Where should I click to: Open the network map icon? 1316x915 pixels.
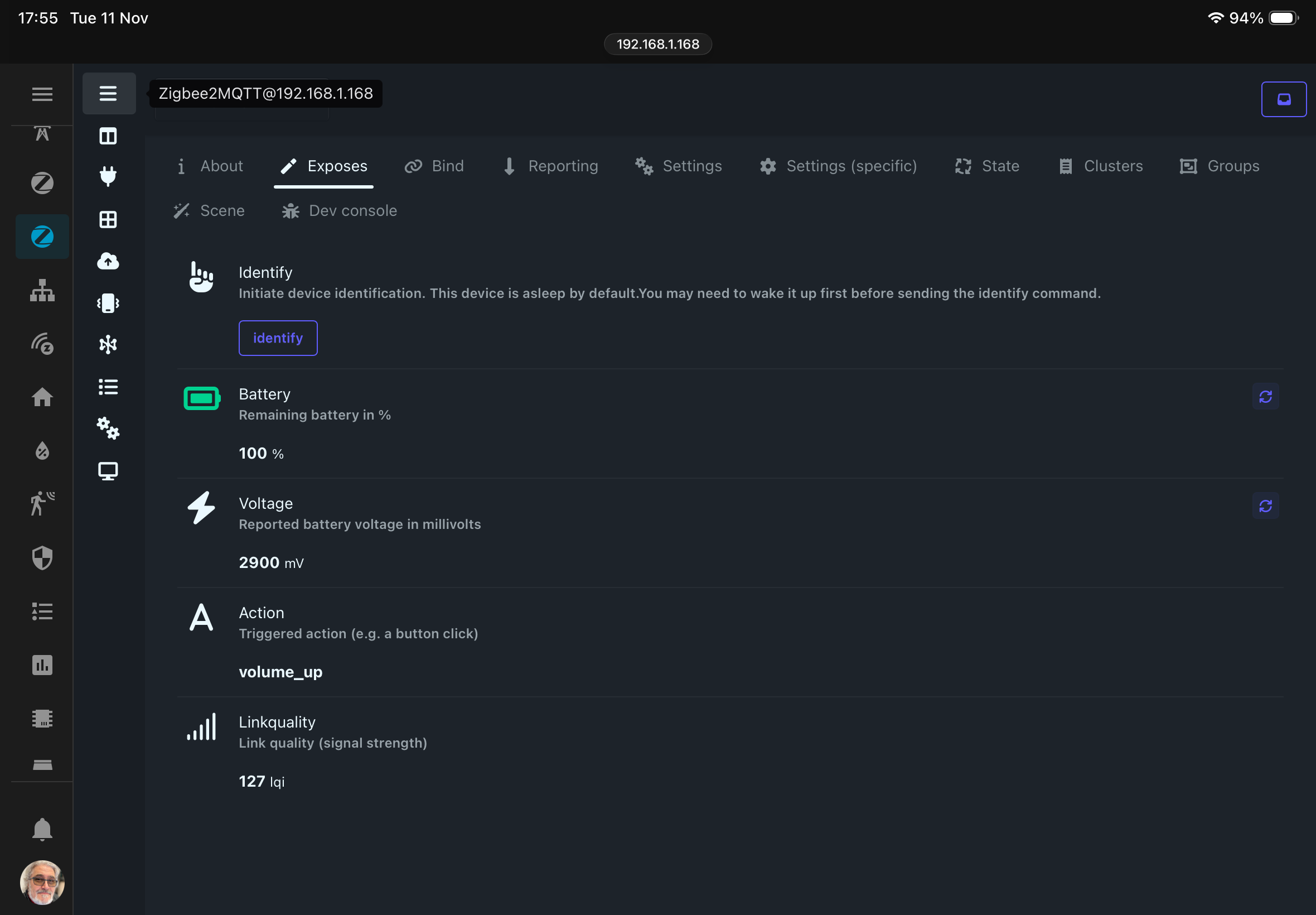[108, 345]
